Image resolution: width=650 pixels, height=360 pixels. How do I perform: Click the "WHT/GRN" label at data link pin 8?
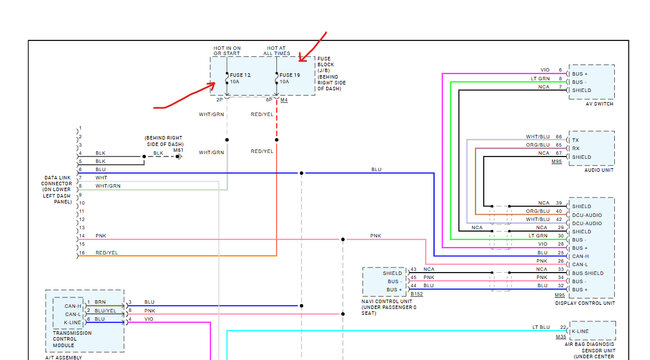108,186
